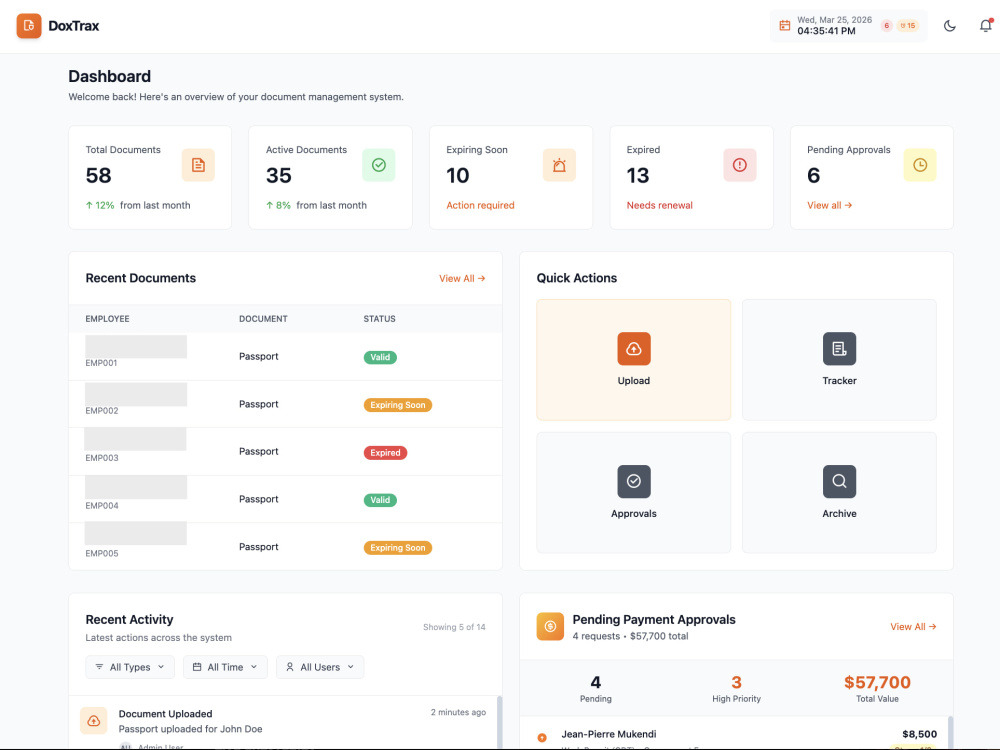
Task: Click the Total Documents file icon
Action: coord(198,165)
